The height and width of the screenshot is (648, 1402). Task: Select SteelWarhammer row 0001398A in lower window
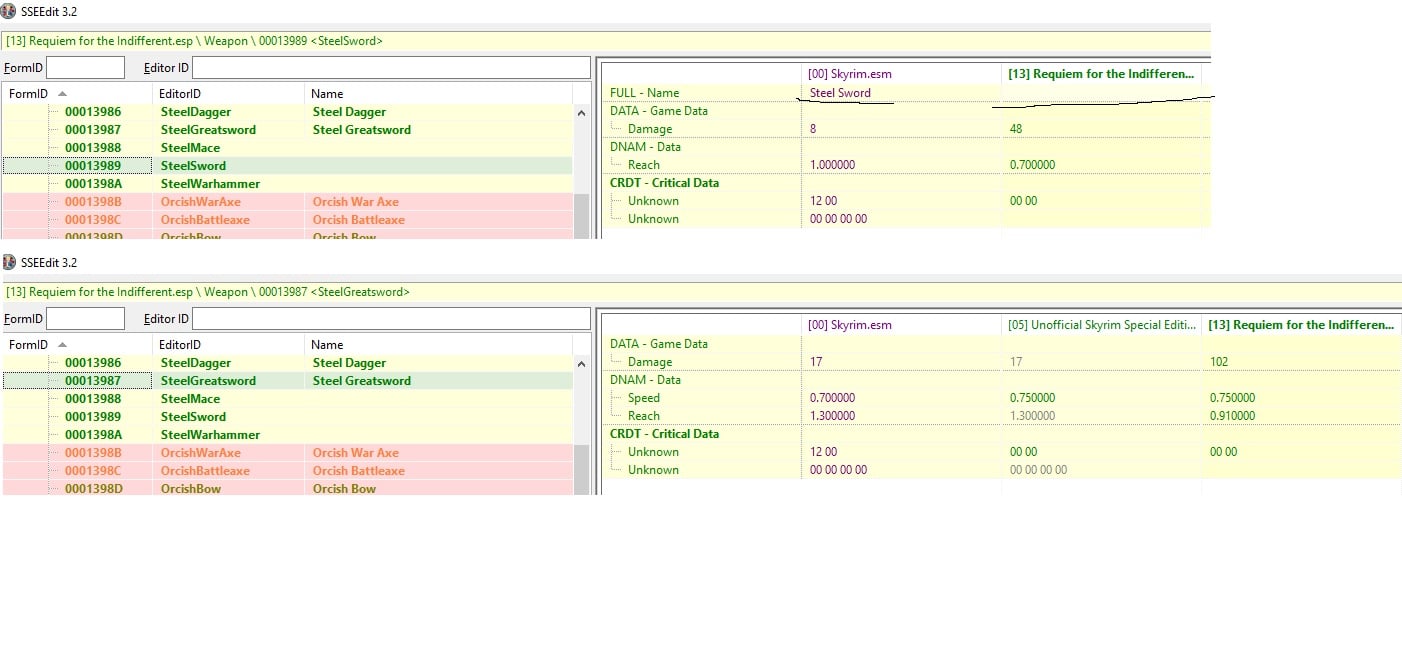click(x=288, y=435)
